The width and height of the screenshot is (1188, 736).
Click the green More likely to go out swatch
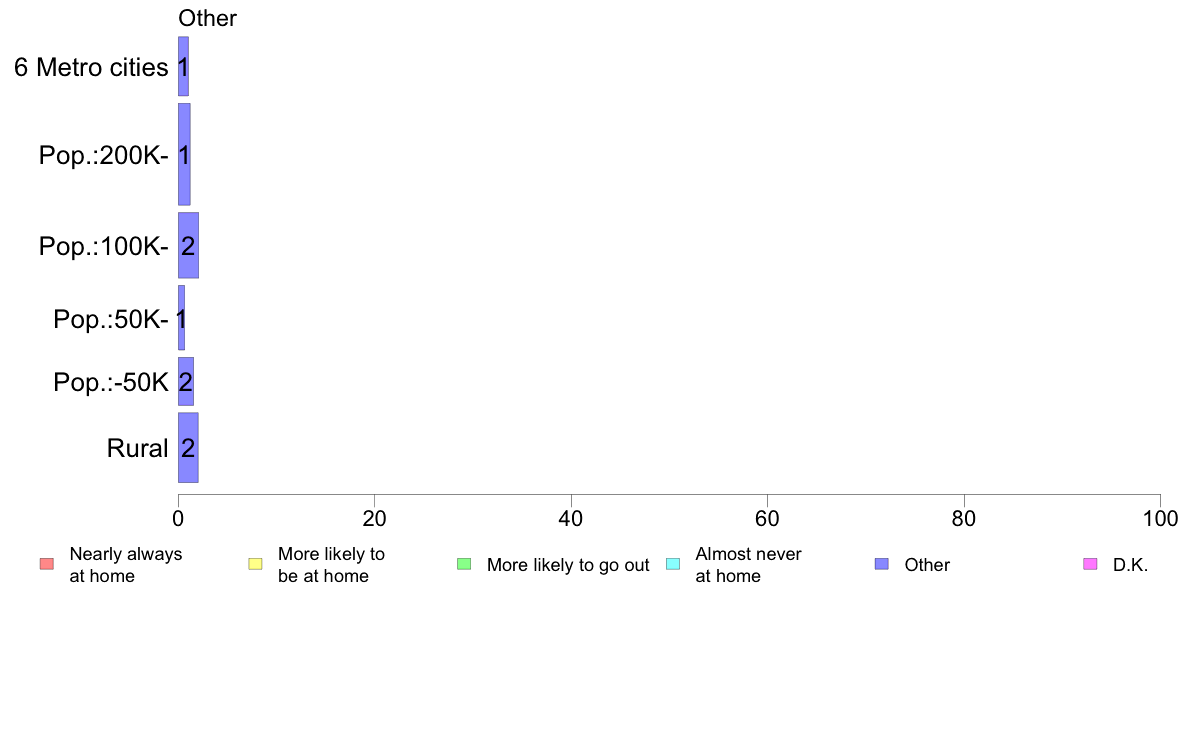[464, 564]
